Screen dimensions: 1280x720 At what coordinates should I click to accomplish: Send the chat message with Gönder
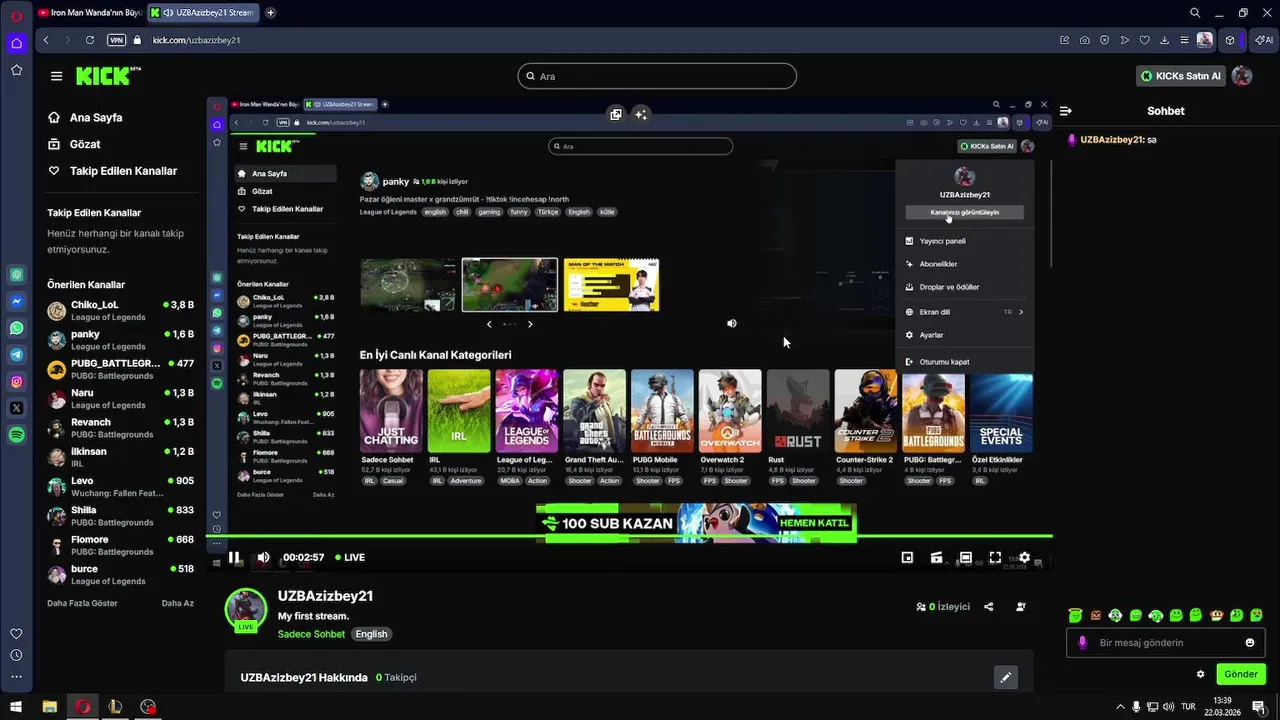(1241, 674)
